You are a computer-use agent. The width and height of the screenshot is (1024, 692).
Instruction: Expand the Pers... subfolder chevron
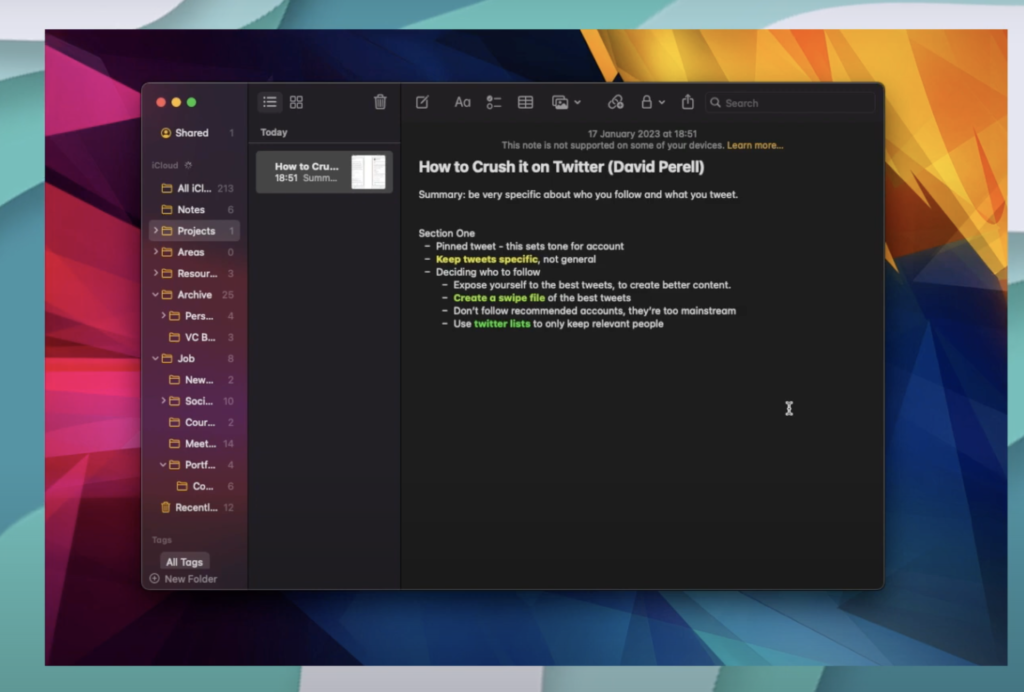pos(163,315)
